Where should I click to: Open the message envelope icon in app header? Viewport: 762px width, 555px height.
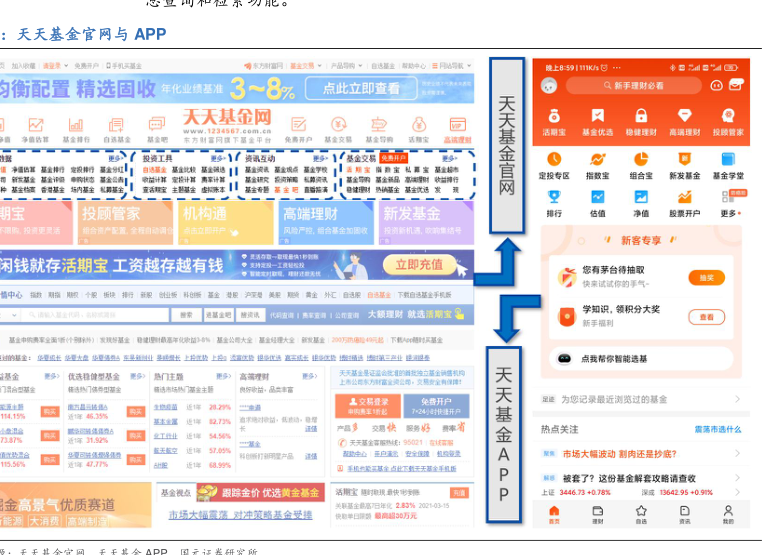(x=736, y=85)
